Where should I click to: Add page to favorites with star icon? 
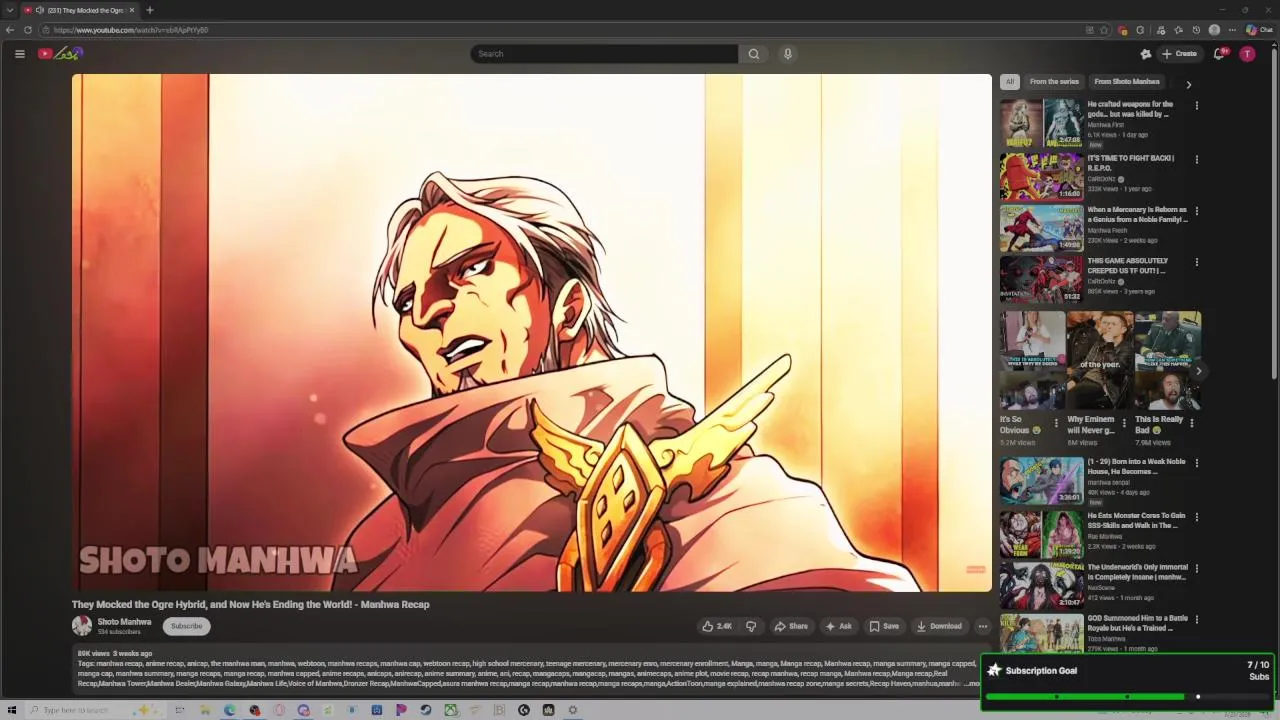(1104, 30)
